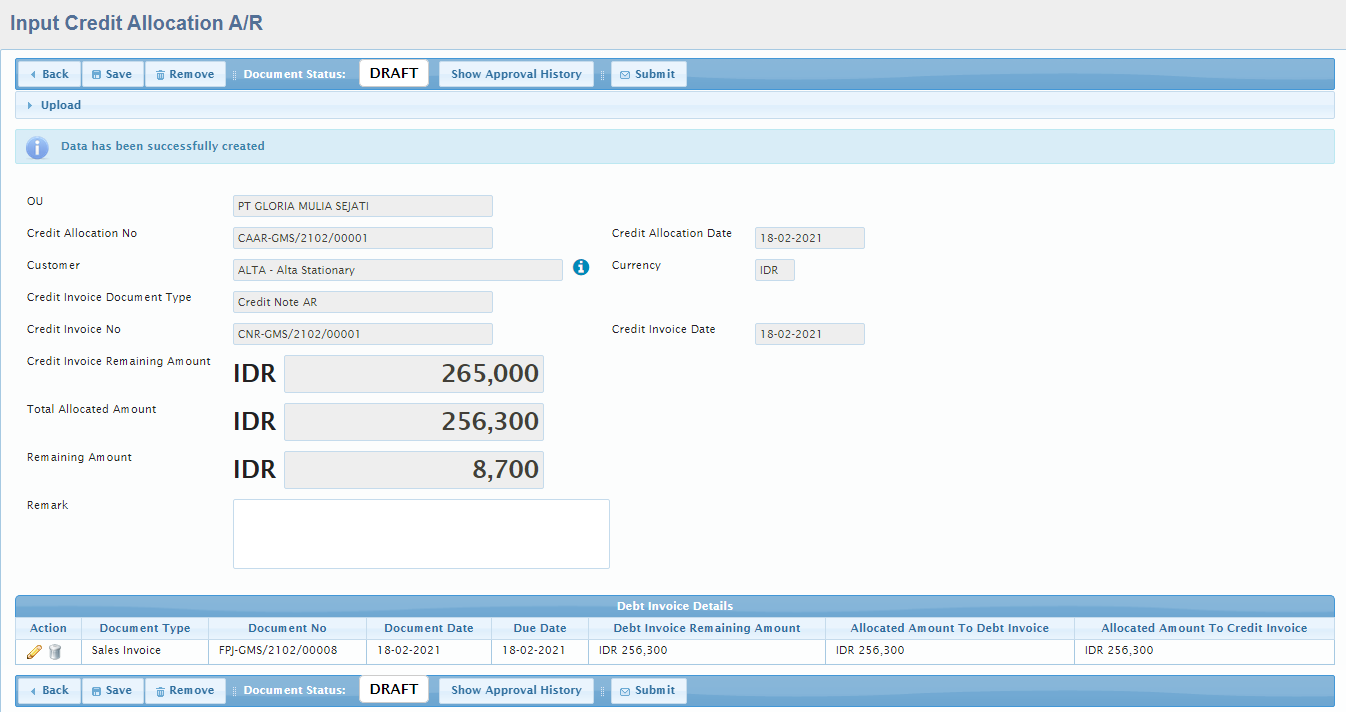Select the OU field PT GLORIA MULIA SEJATI
Image resolution: width=1346 pixels, height=712 pixels.
pyautogui.click(x=363, y=206)
